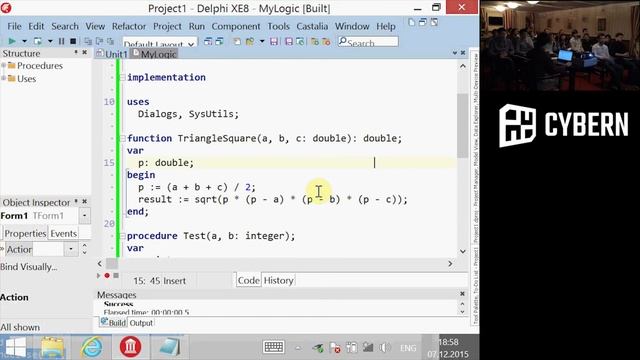This screenshot has height=360, width=640.
Task: Click the green Run button
Action: pyautogui.click(x=12, y=41)
